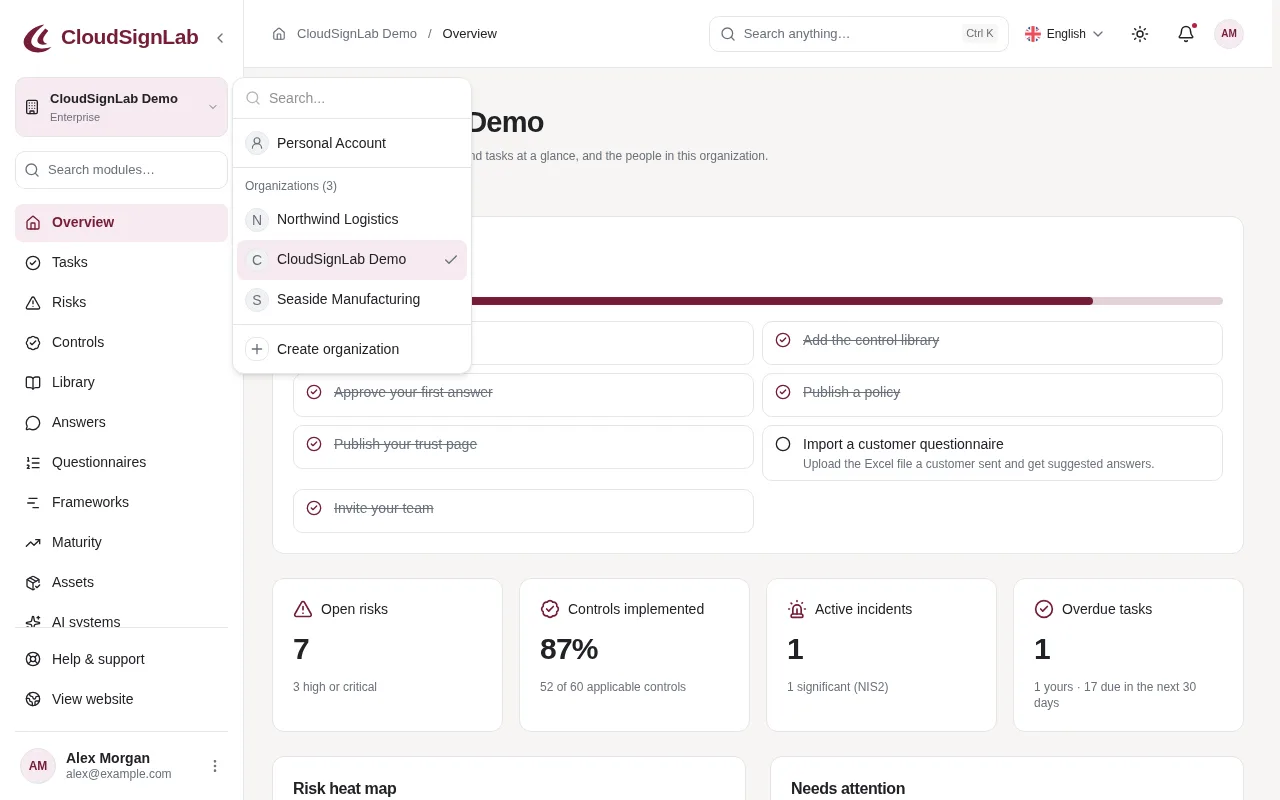Select Northwind Logistics organization
Screen dimensions: 1280x800
coord(352,219)
